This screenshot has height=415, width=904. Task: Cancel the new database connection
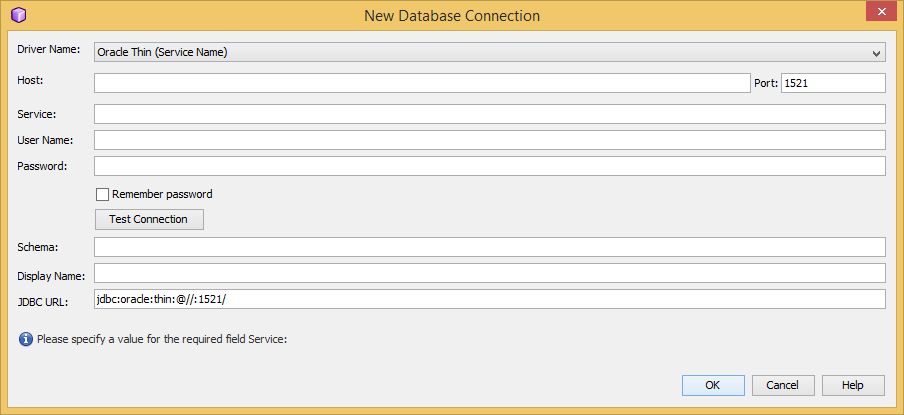point(782,385)
